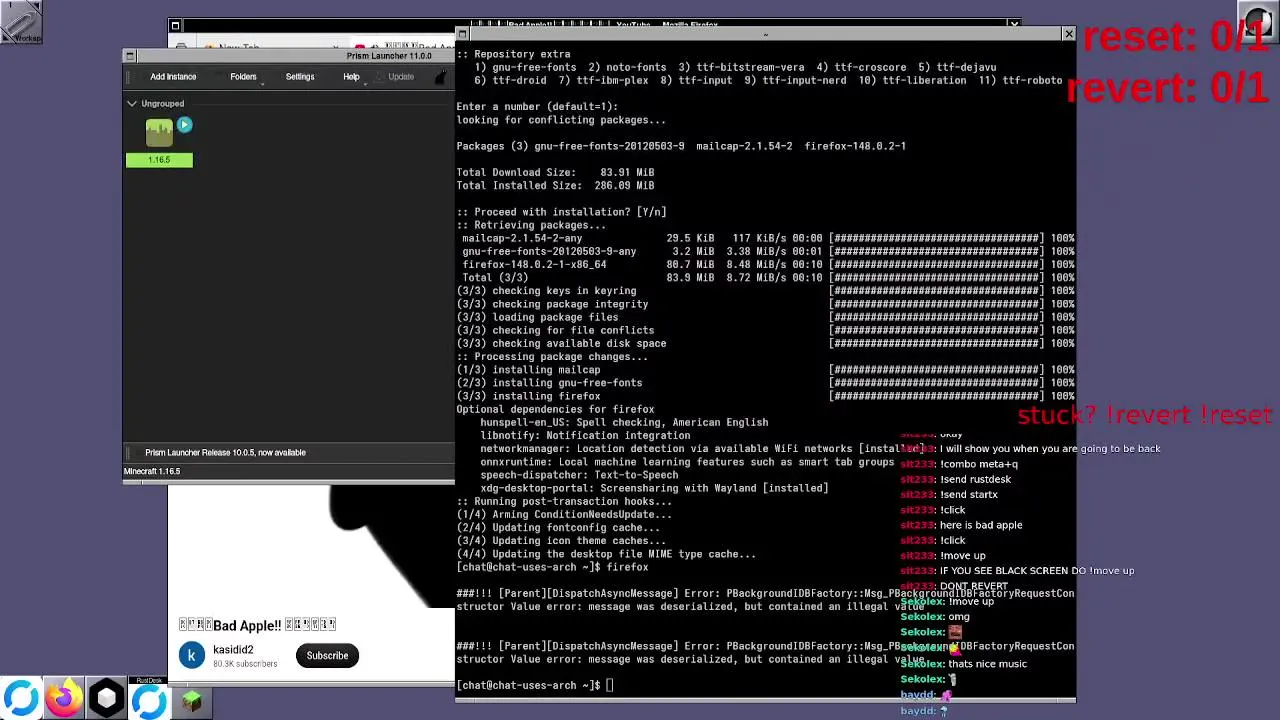Click 'hunspell-en_US: Spell checking' line
Viewport: 1280px width, 720px height.
(x=624, y=422)
